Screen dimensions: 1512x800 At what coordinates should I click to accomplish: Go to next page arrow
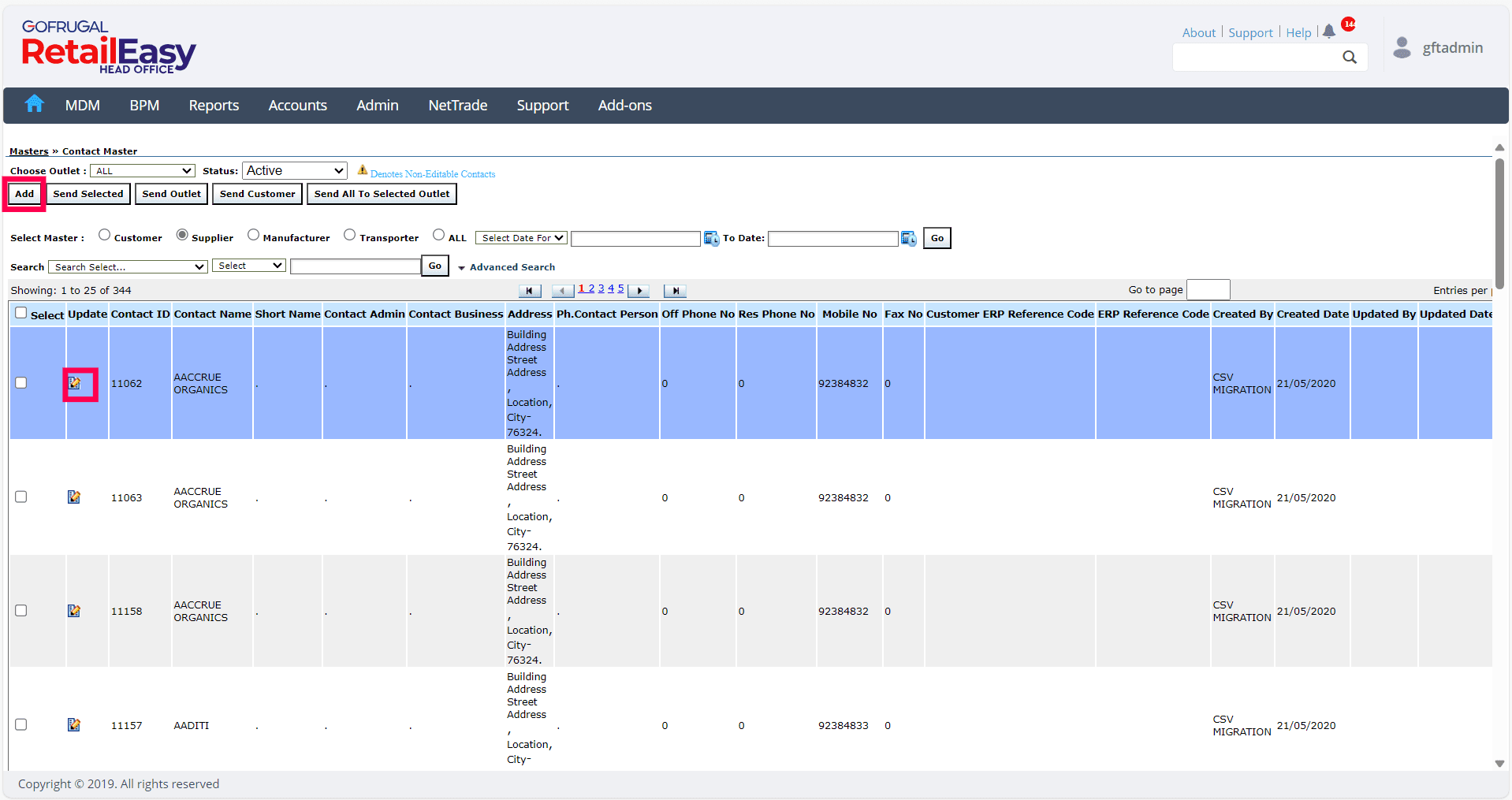pos(639,291)
